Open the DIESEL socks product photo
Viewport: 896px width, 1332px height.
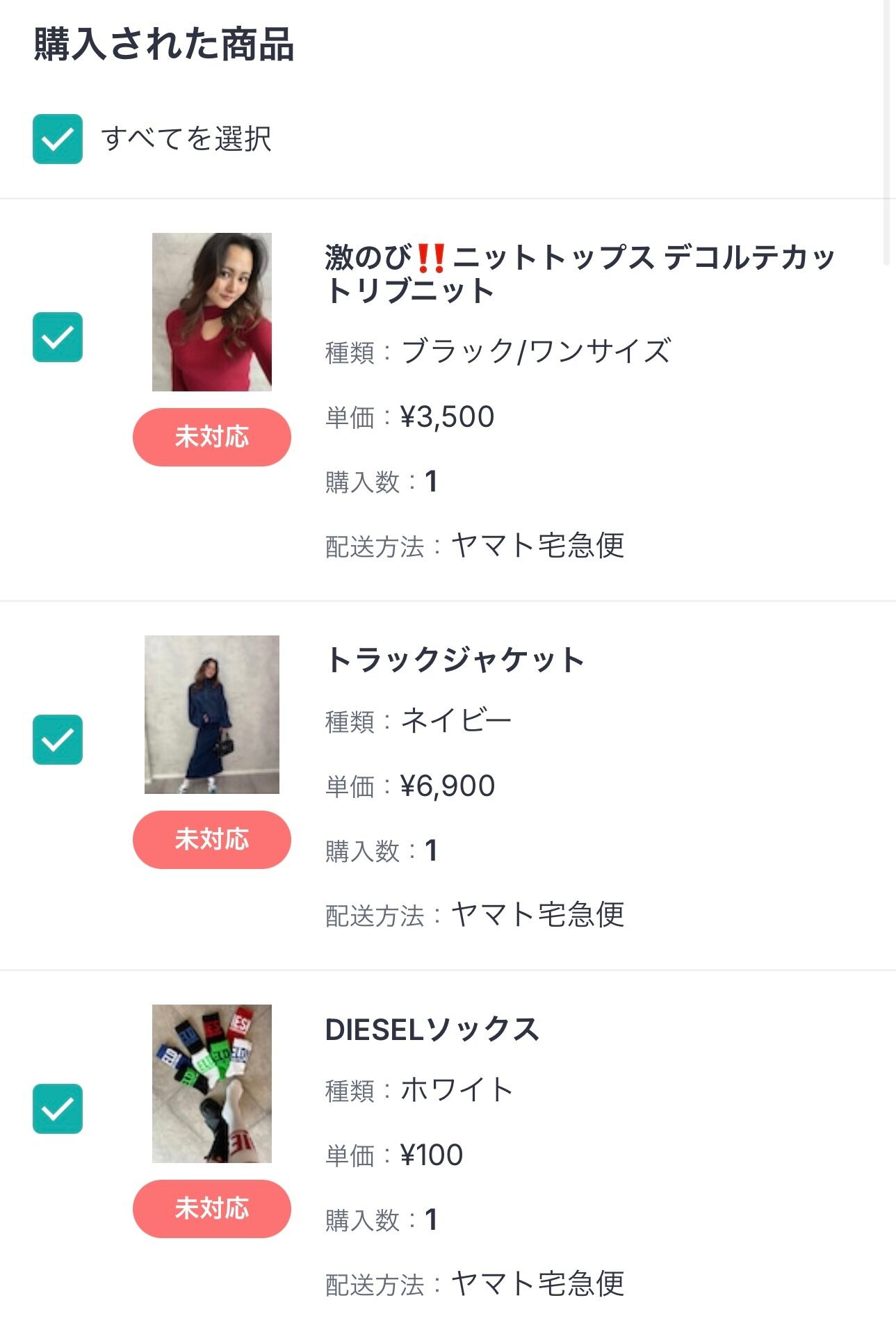(x=212, y=1084)
